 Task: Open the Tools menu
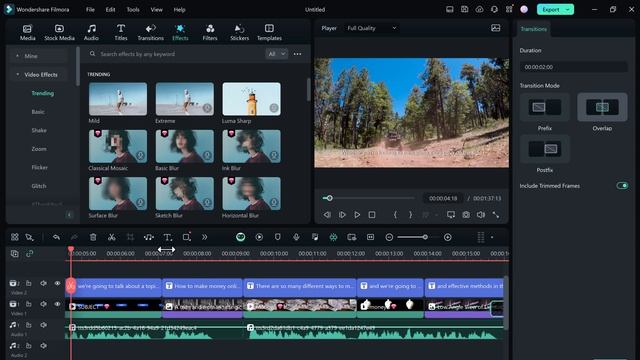133,9
